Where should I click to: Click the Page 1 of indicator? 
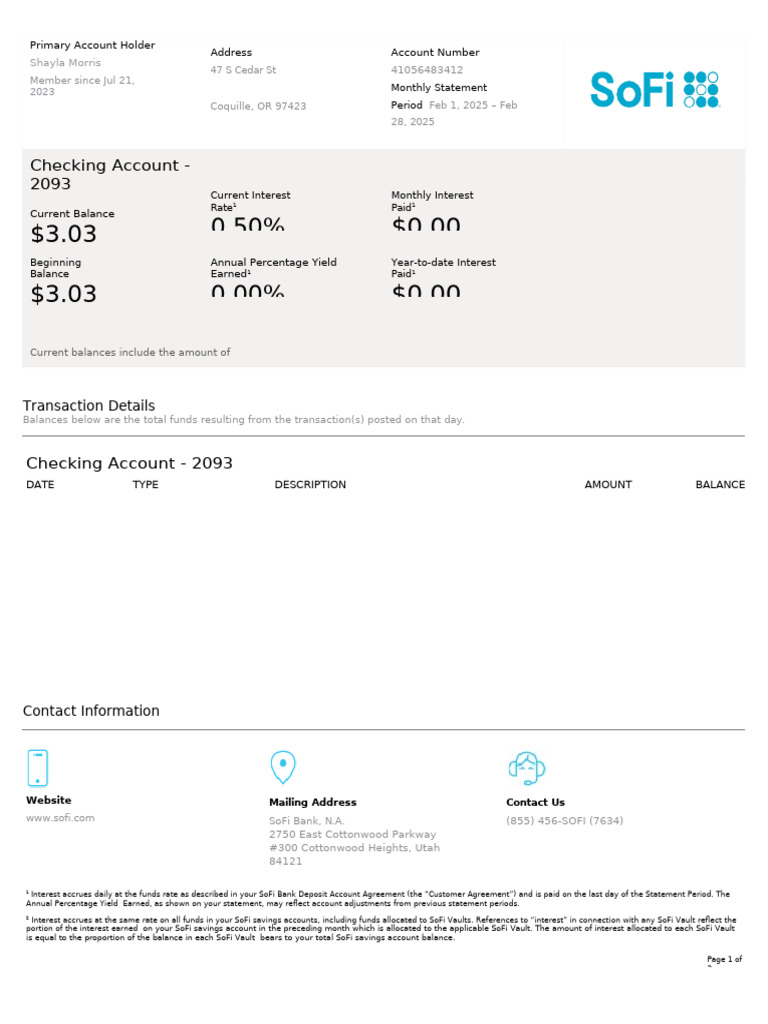pos(724,960)
